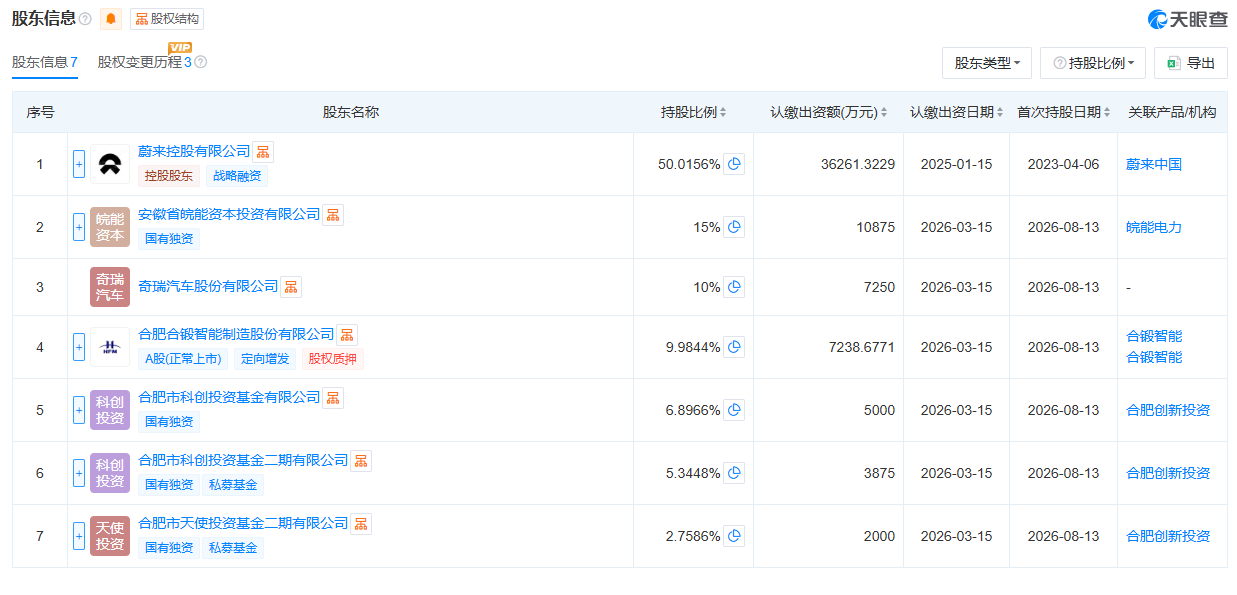Click the 股权质押 tag
1237x595 pixels.
point(333,359)
